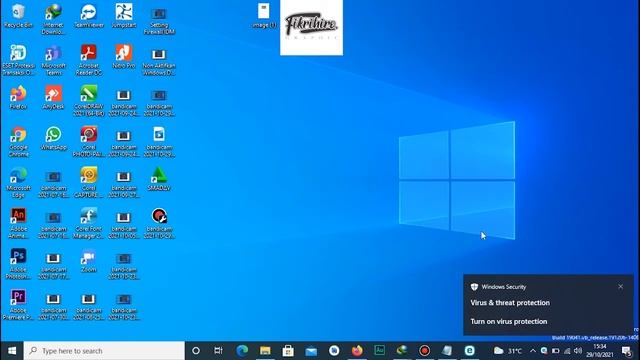Screen dimensions: 640x360
Task: Launch Internet Download Manager desktop shortcut
Action: [x=53, y=19]
